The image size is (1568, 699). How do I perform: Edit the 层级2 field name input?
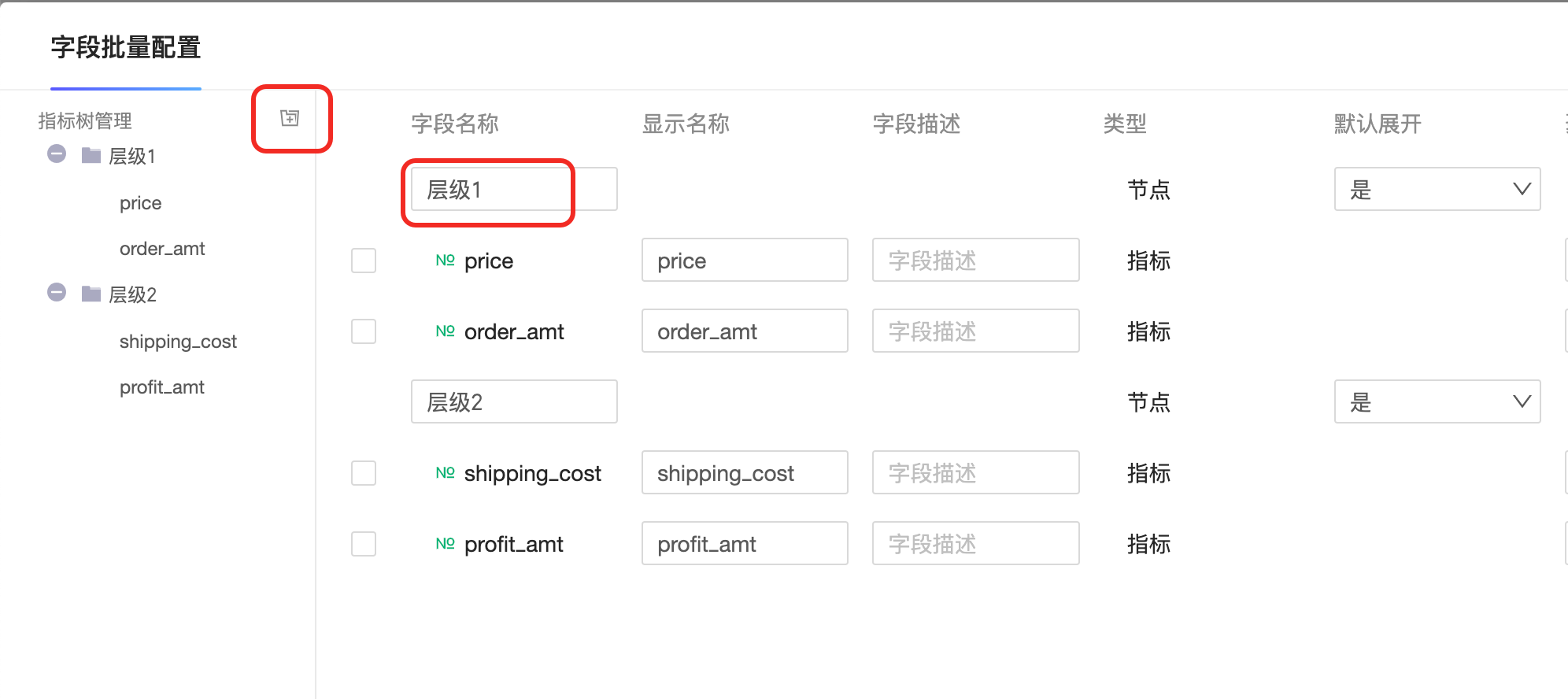point(513,401)
